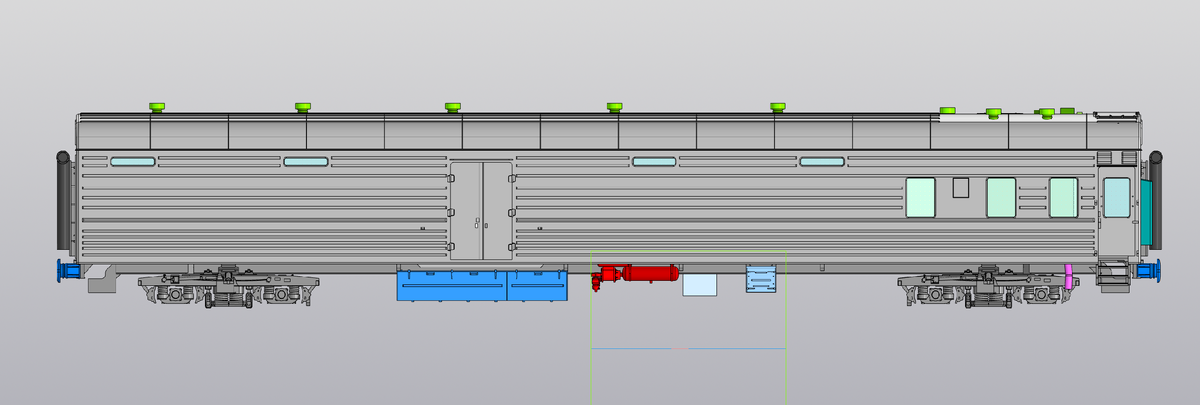Select the dark end diaphragm on left end
1200x405 pixels.
tap(63, 202)
